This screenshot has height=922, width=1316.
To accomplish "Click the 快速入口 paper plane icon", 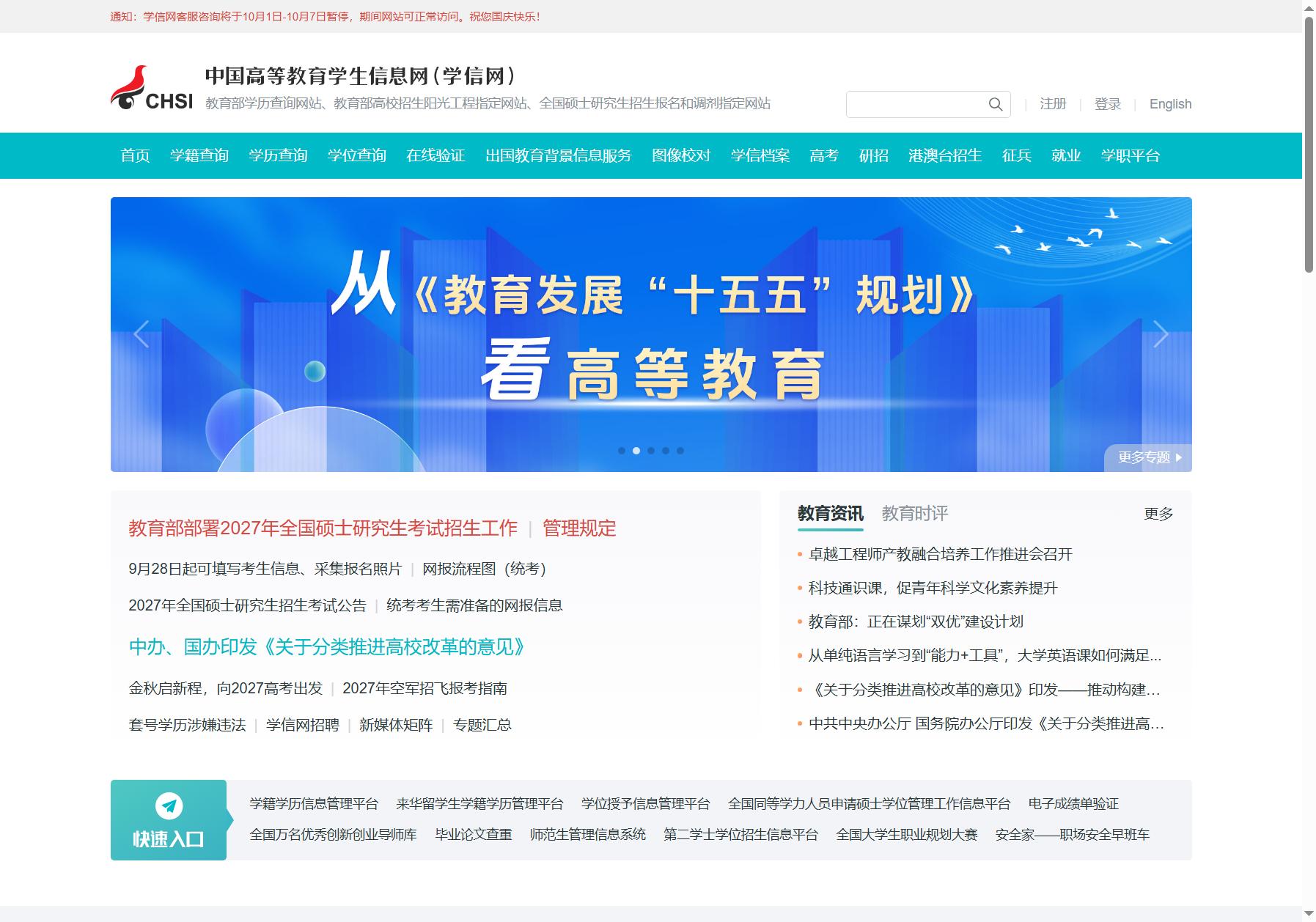I will (x=169, y=806).
